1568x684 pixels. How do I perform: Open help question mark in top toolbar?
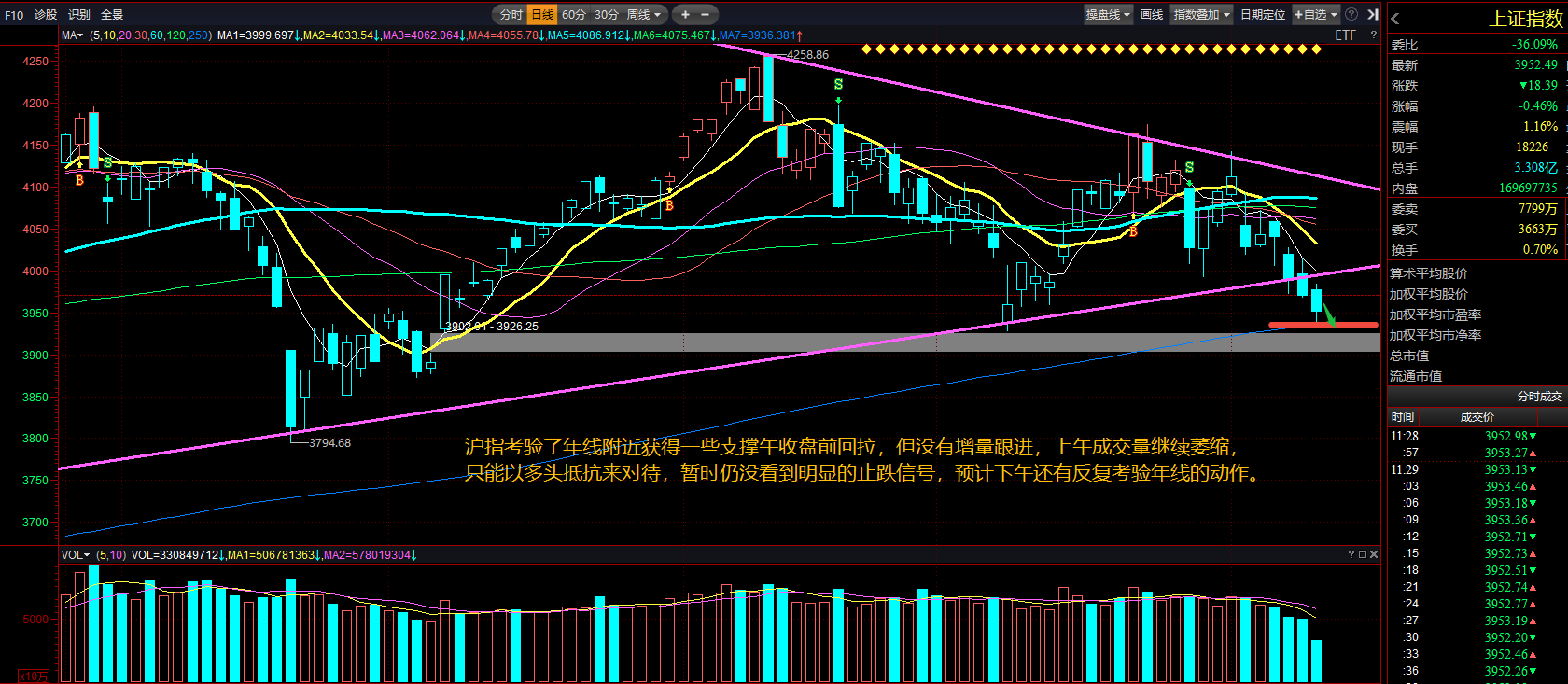[x=1351, y=14]
